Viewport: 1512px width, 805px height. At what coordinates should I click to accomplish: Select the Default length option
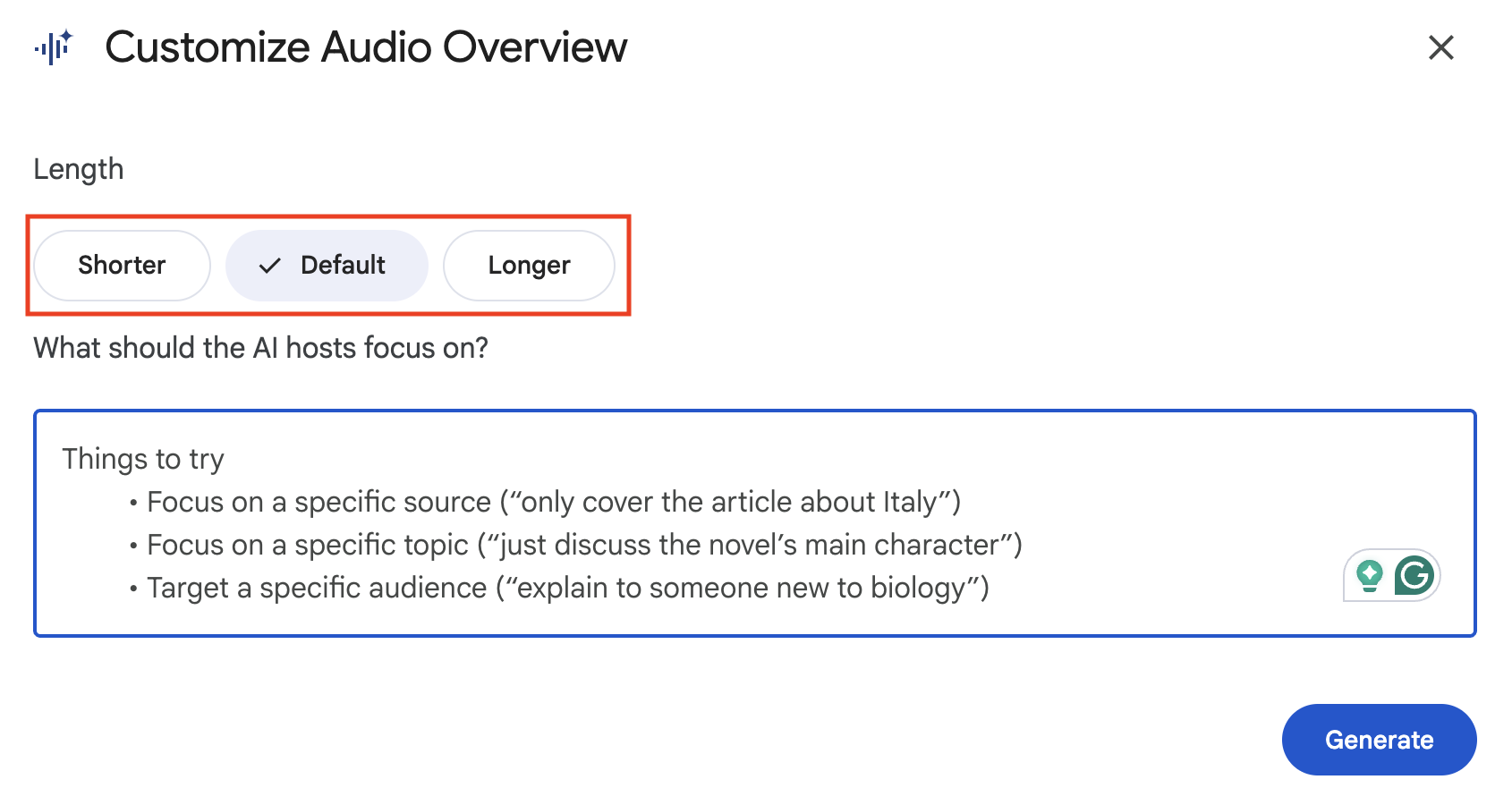pos(327,266)
